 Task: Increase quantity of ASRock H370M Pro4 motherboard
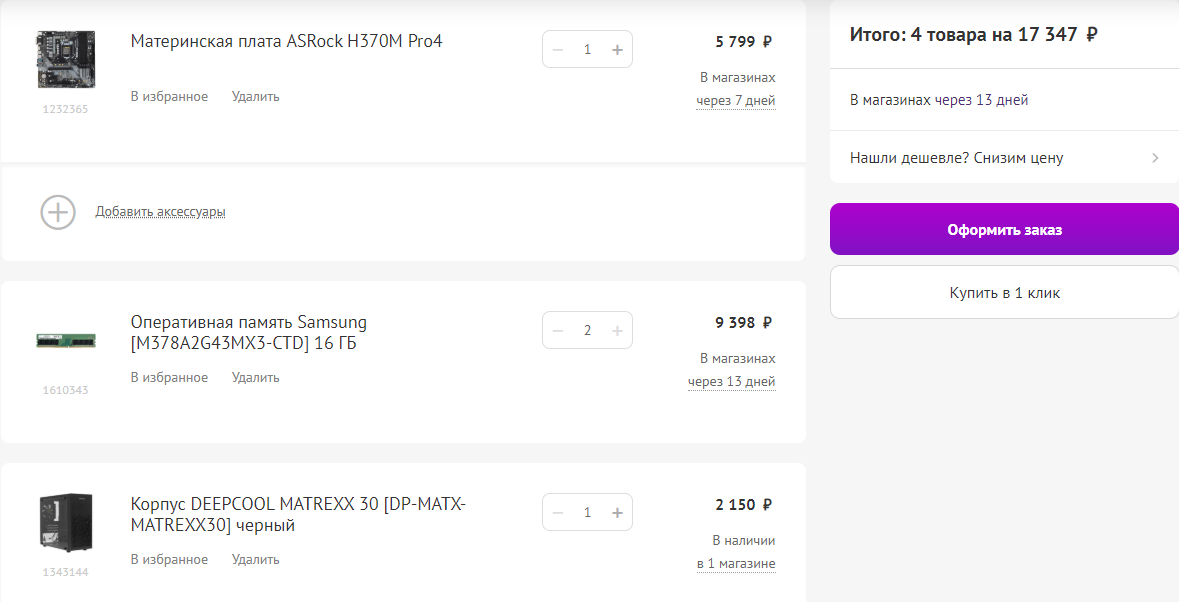(617, 49)
